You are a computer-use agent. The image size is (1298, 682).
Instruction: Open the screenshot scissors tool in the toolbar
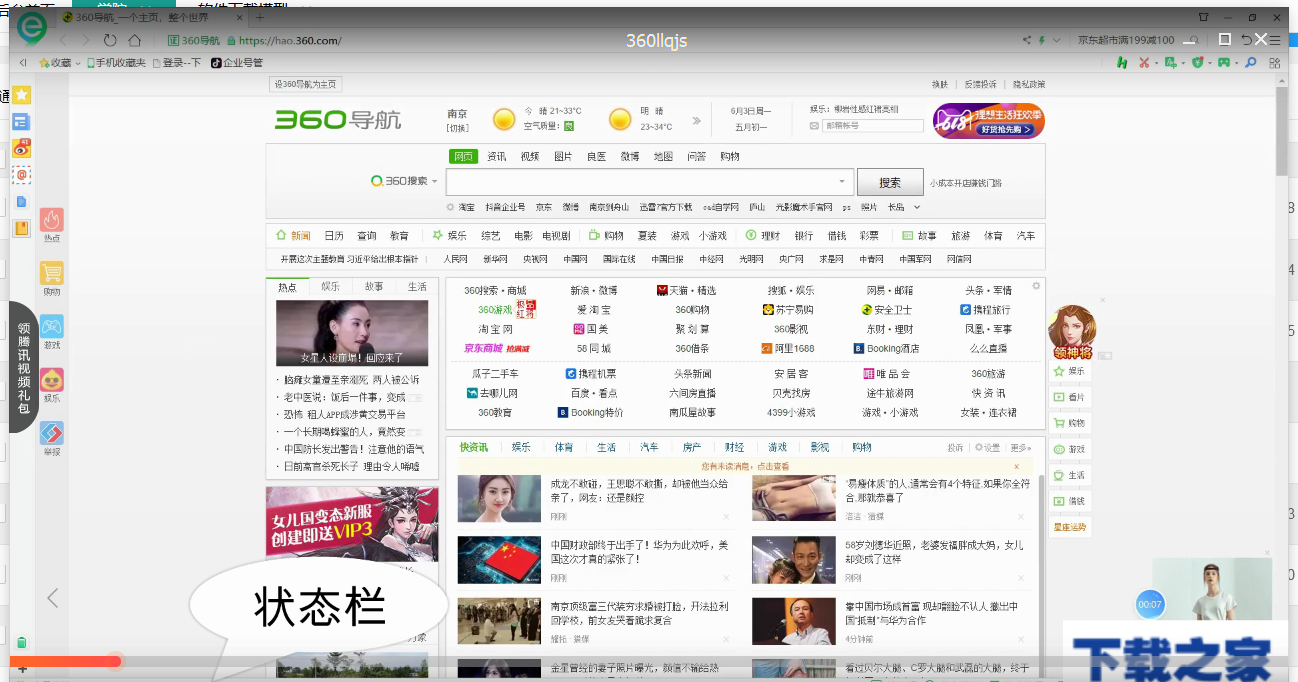1144,62
